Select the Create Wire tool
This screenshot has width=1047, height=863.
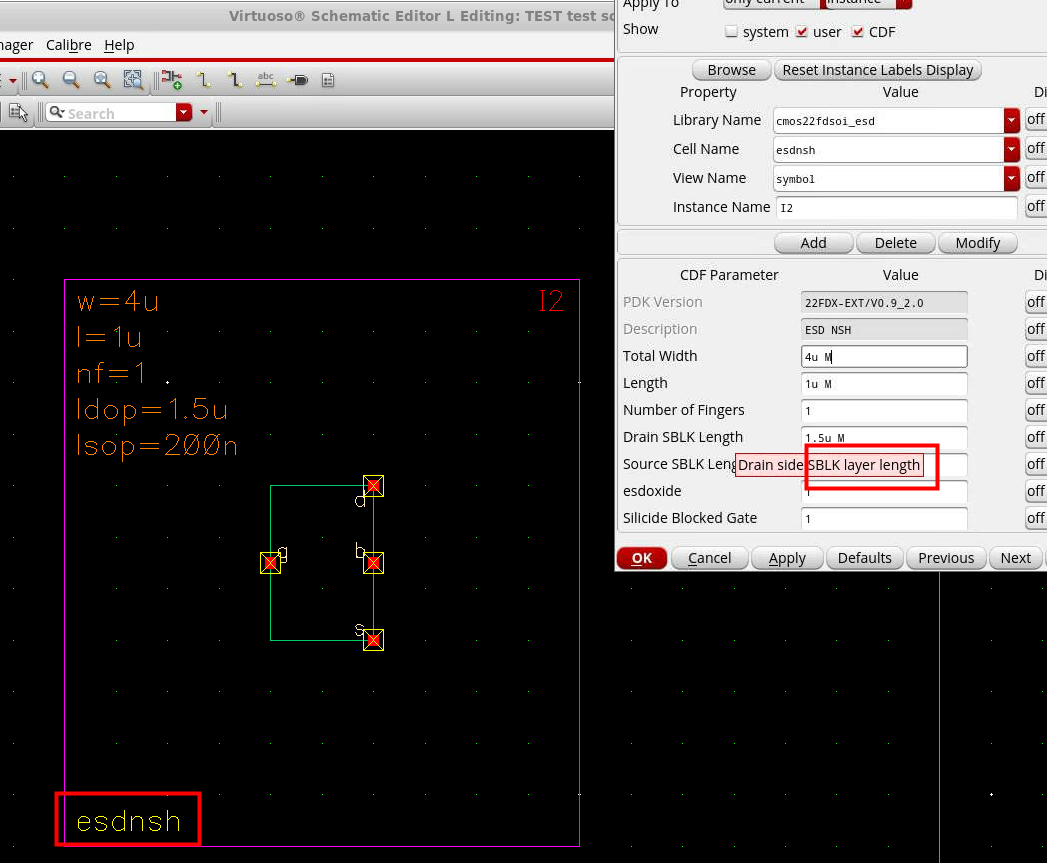205,79
